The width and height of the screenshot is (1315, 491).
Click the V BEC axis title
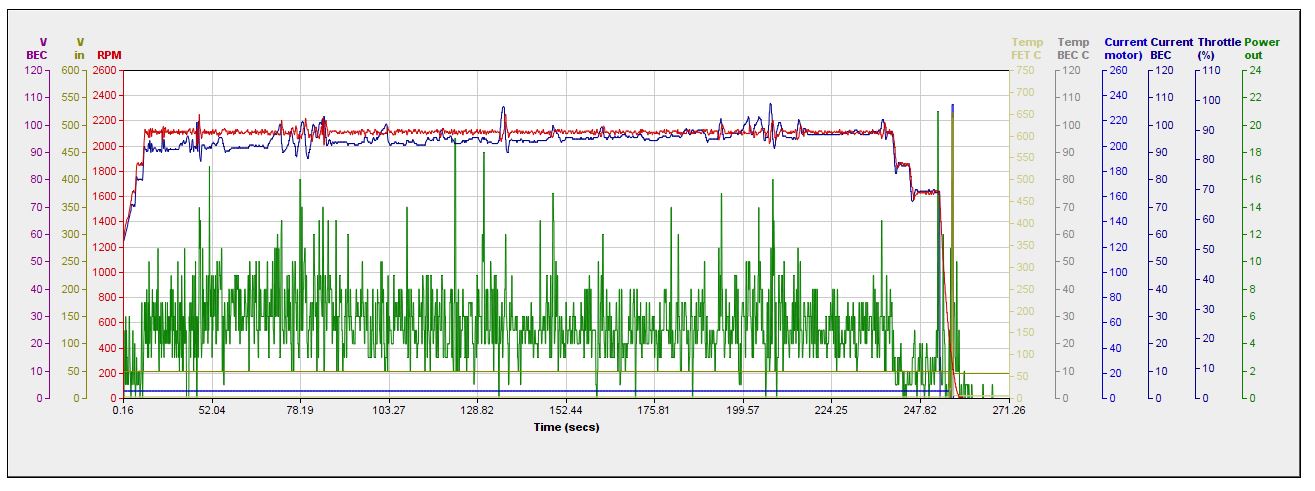tap(36, 48)
